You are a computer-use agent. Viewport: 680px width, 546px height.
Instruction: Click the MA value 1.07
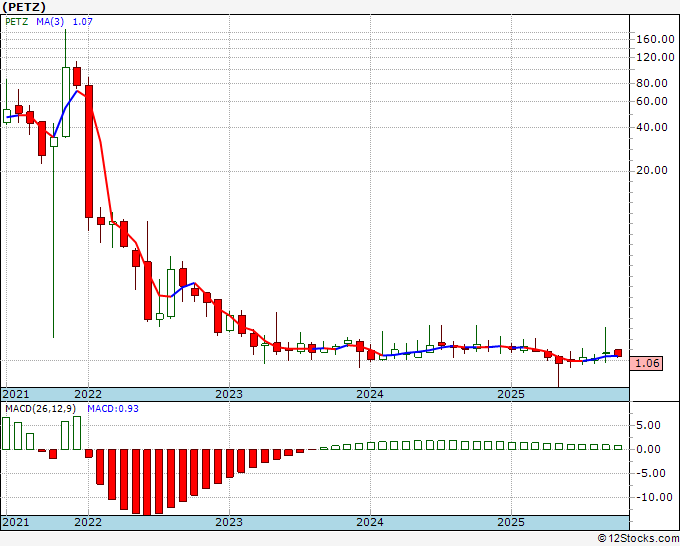tap(82, 21)
